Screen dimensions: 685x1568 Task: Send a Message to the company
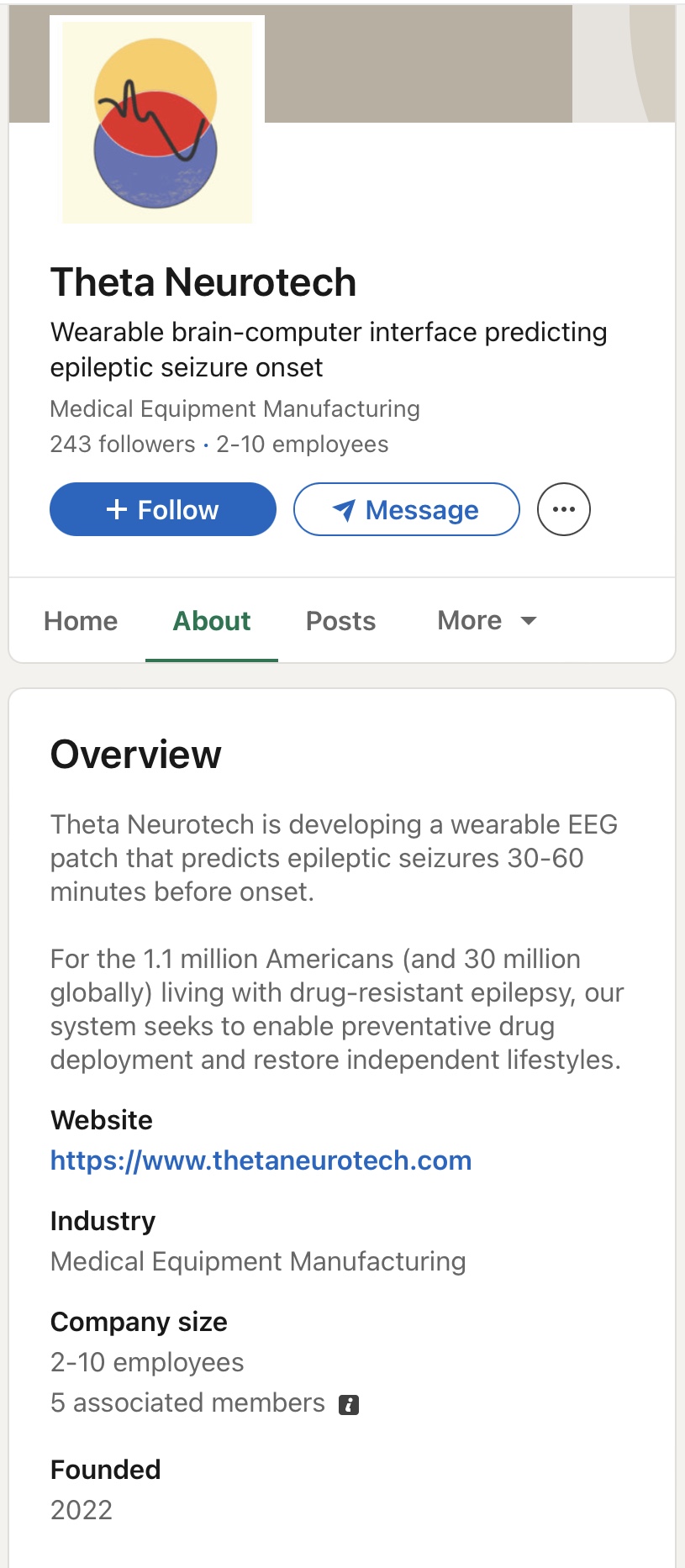click(407, 509)
